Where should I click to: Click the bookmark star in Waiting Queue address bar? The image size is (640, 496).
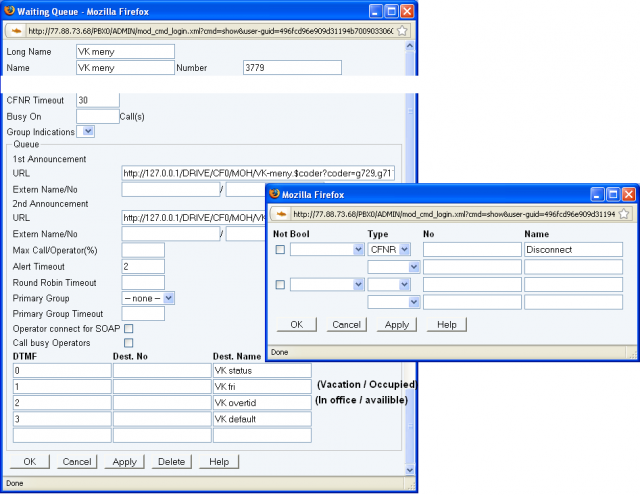[x=402, y=31]
